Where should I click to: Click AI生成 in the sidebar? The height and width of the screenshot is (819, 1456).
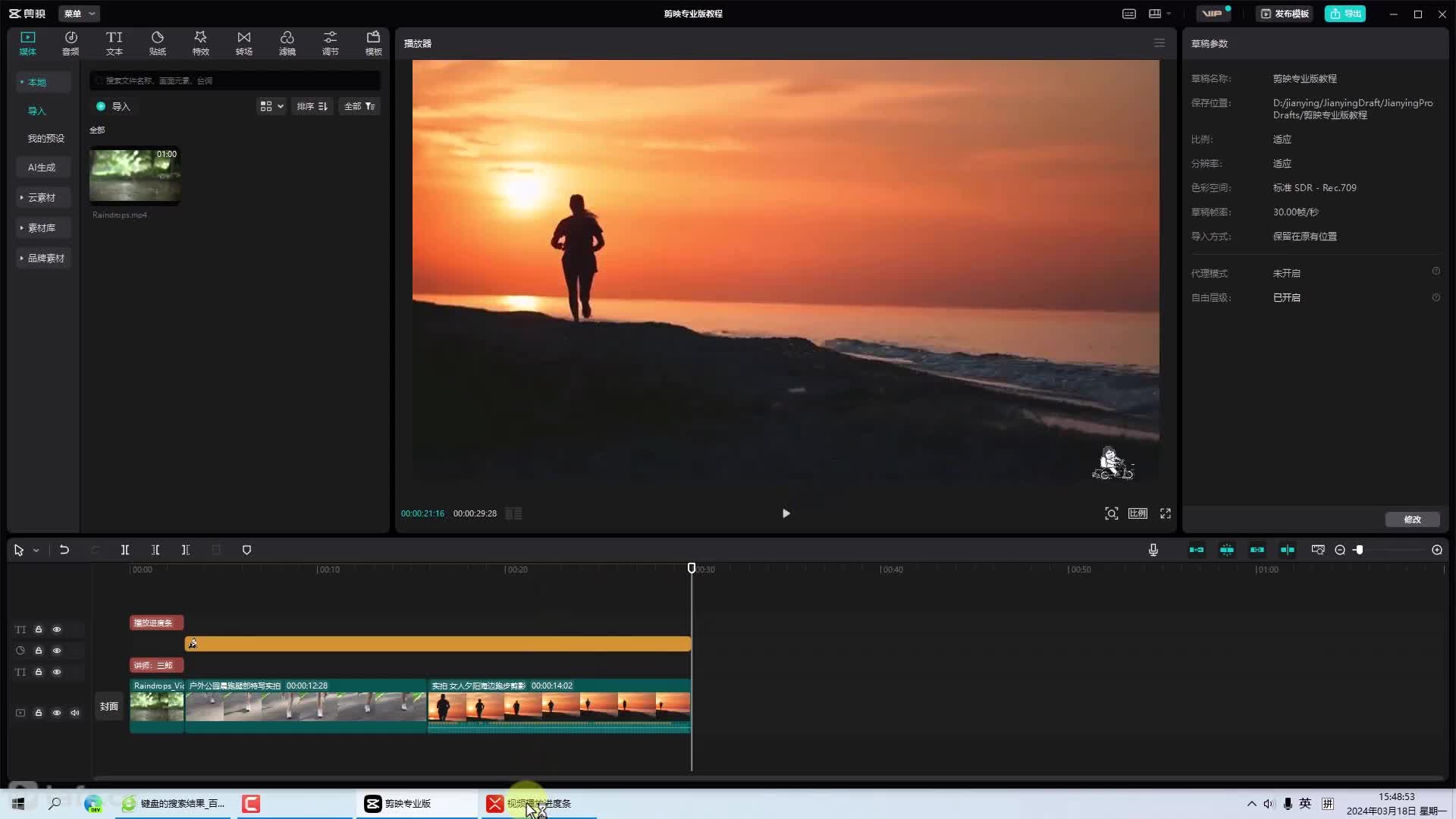[x=43, y=167]
